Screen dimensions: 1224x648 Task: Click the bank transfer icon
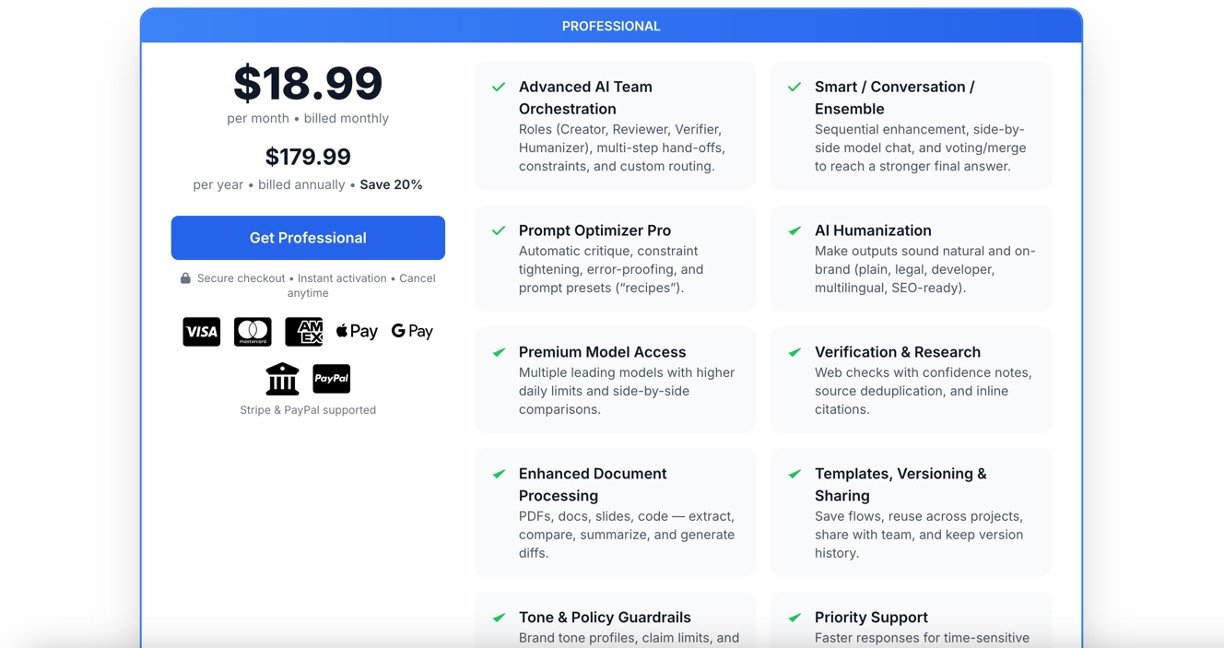tap(282, 379)
